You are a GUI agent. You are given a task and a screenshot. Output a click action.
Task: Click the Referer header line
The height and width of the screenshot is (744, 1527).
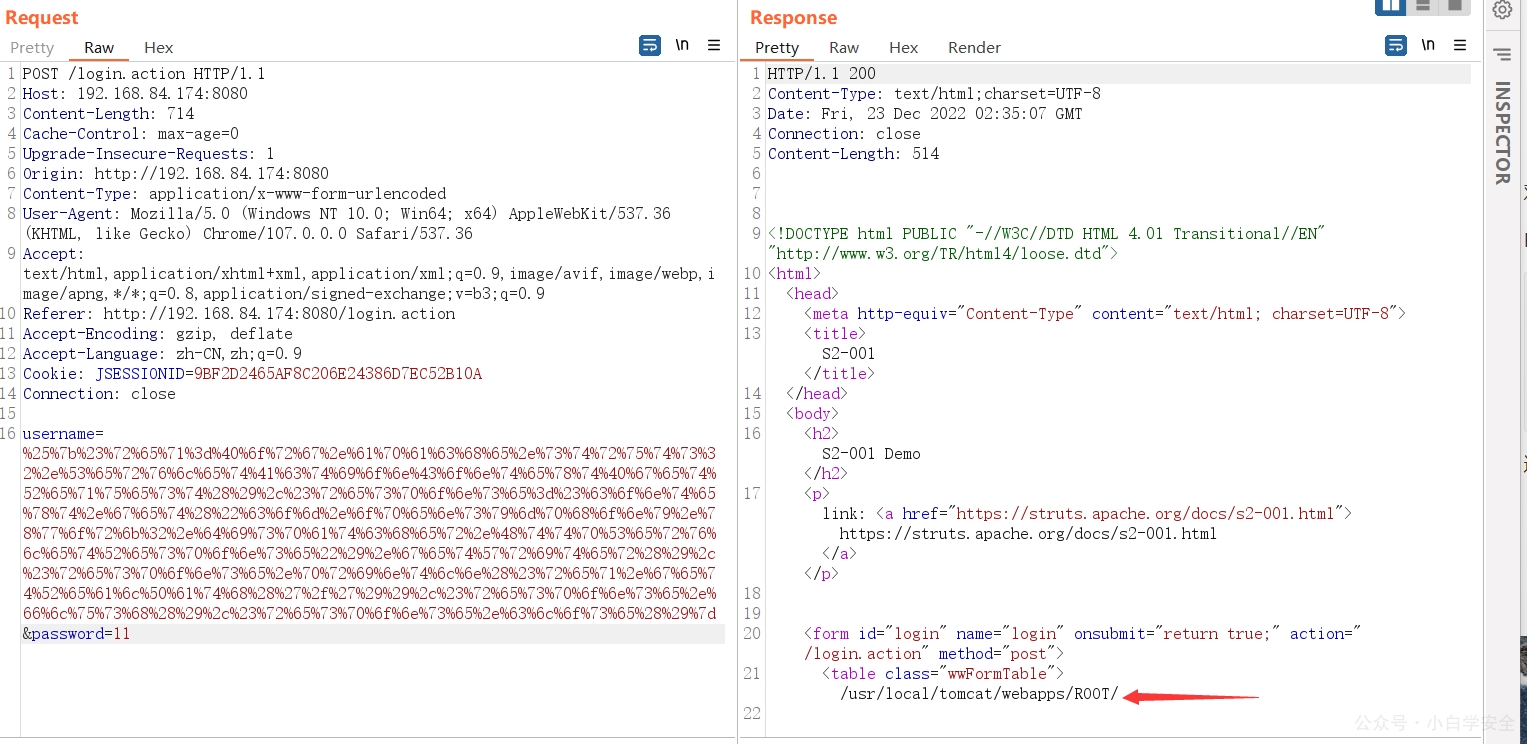239,313
